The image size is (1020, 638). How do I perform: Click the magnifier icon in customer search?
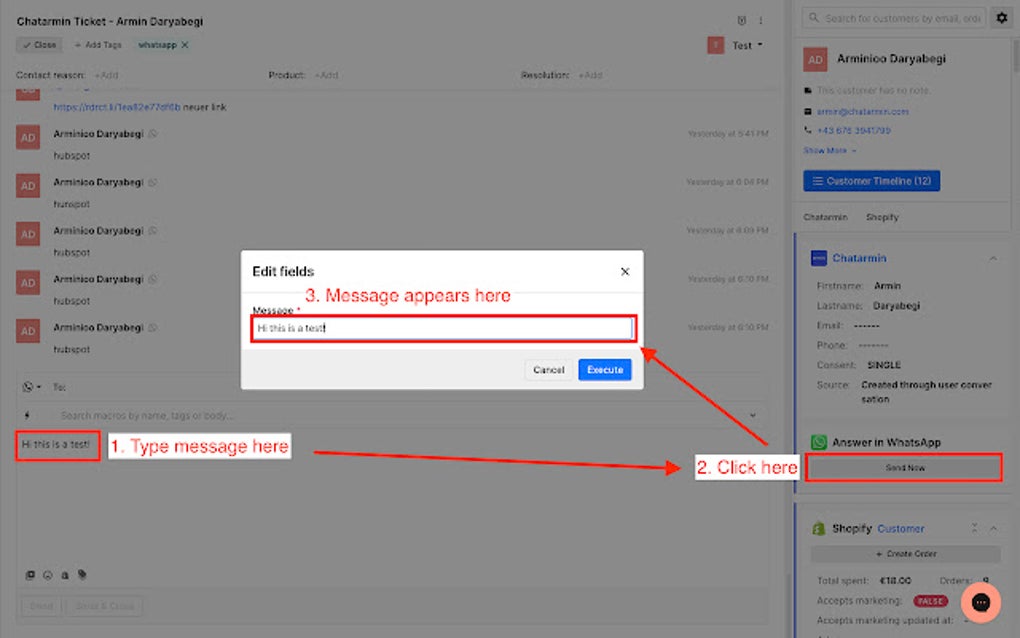coord(814,18)
